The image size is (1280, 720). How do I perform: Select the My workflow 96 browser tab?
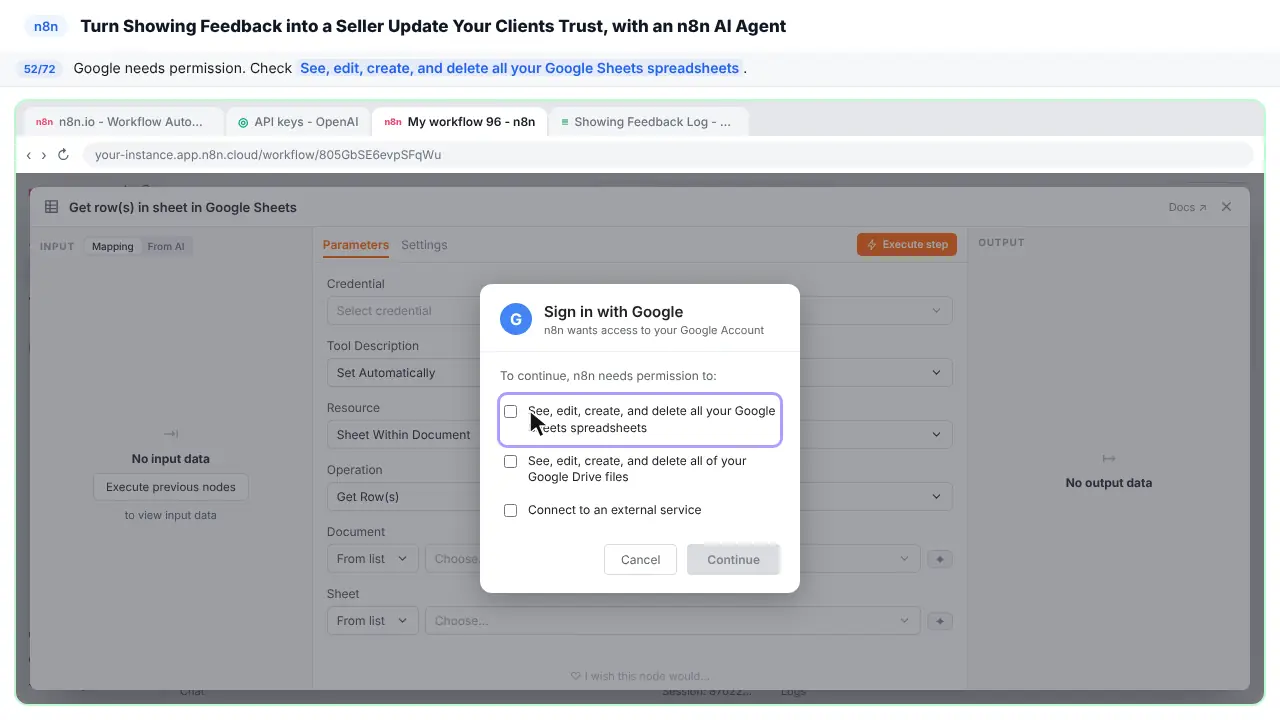coord(460,122)
